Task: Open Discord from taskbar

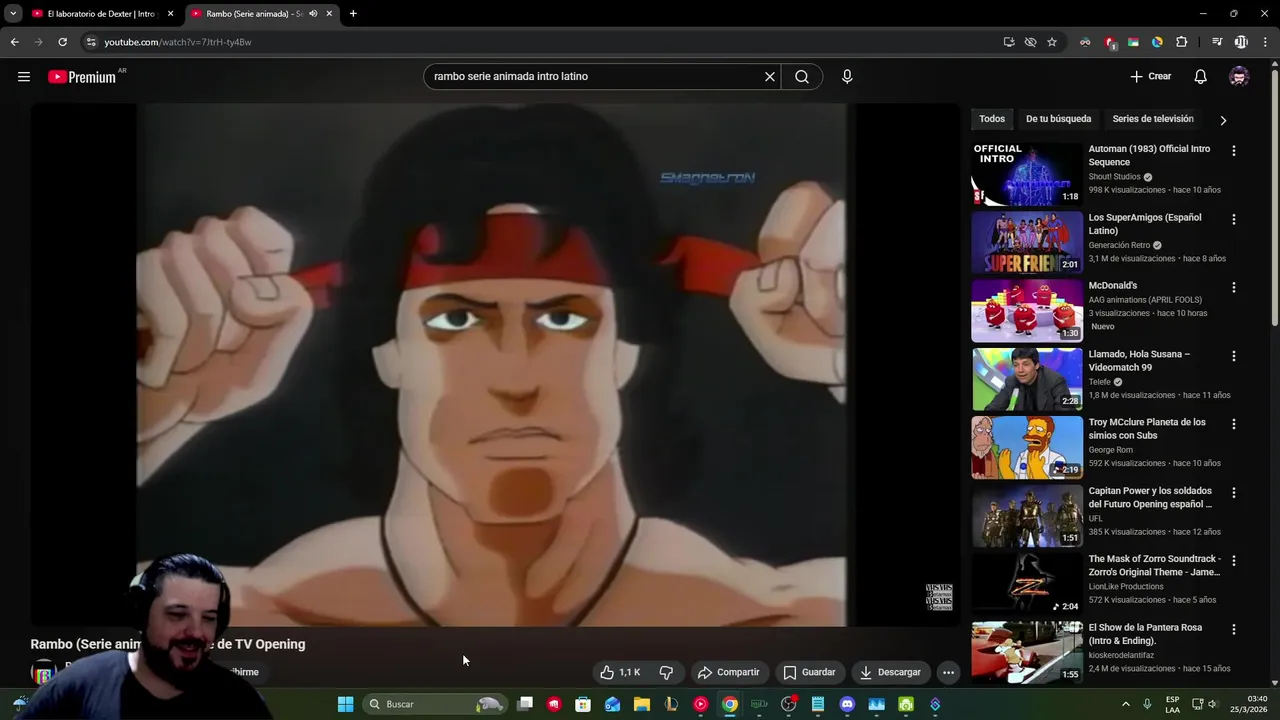Action: pos(847,704)
